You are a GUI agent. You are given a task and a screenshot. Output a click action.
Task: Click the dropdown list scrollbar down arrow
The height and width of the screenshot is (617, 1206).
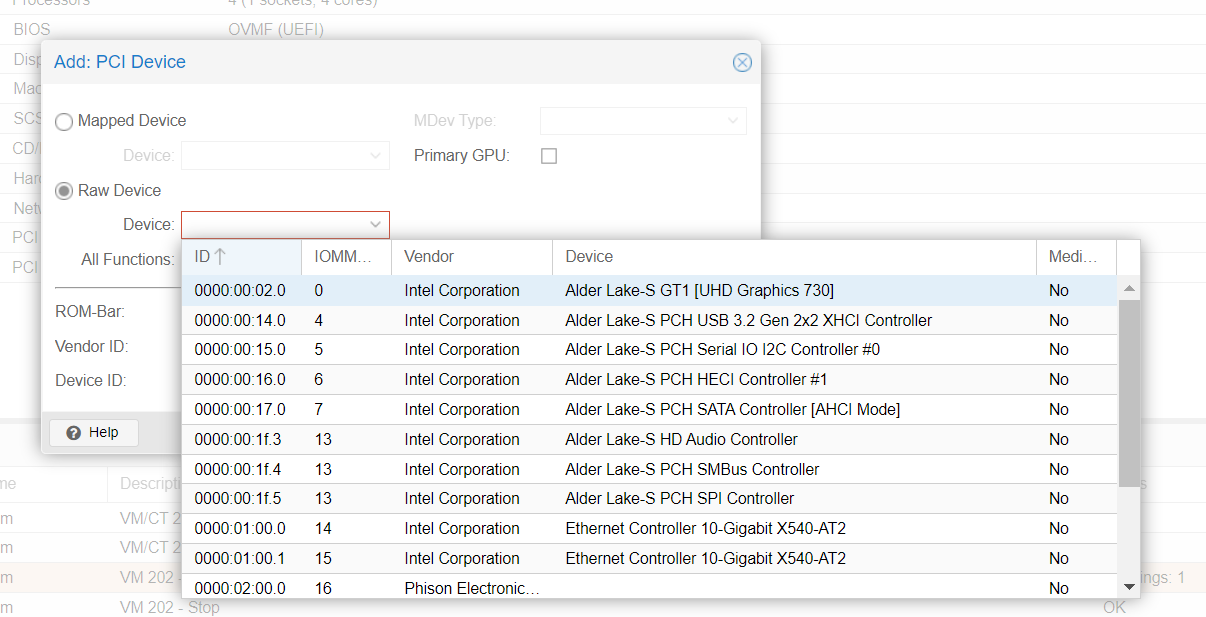pyautogui.click(x=1129, y=587)
